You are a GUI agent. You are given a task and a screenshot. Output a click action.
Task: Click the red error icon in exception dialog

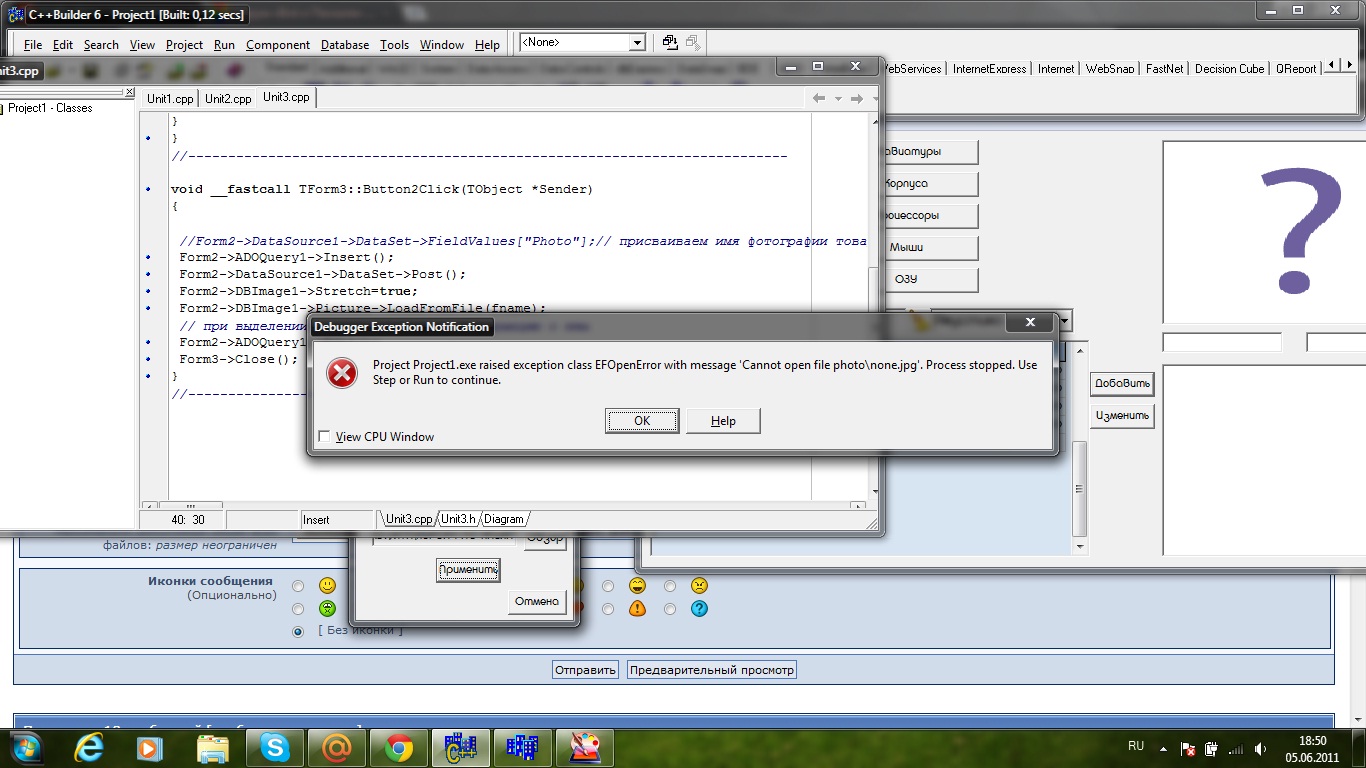[342, 373]
